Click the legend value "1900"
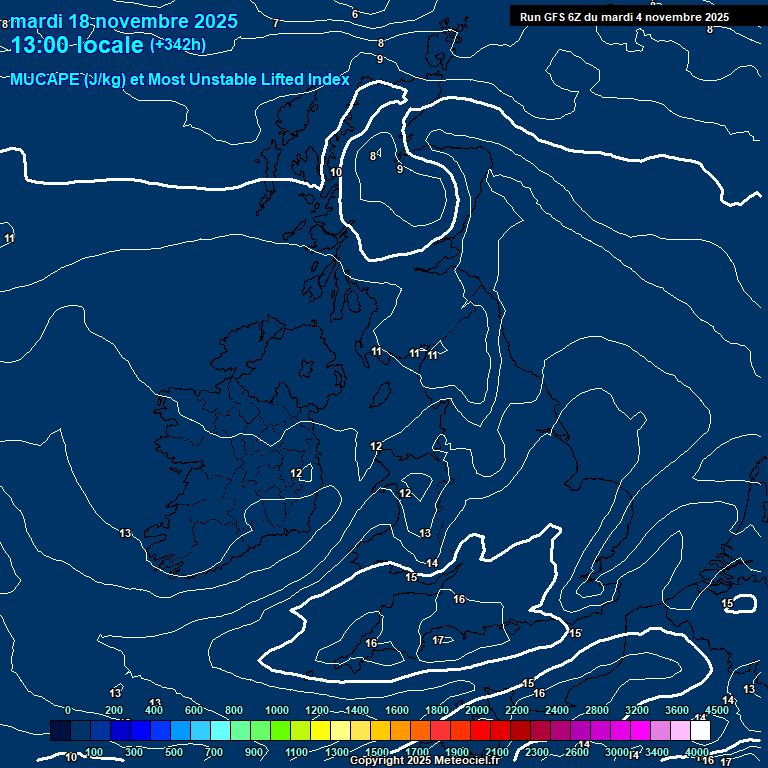 (457, 752)
